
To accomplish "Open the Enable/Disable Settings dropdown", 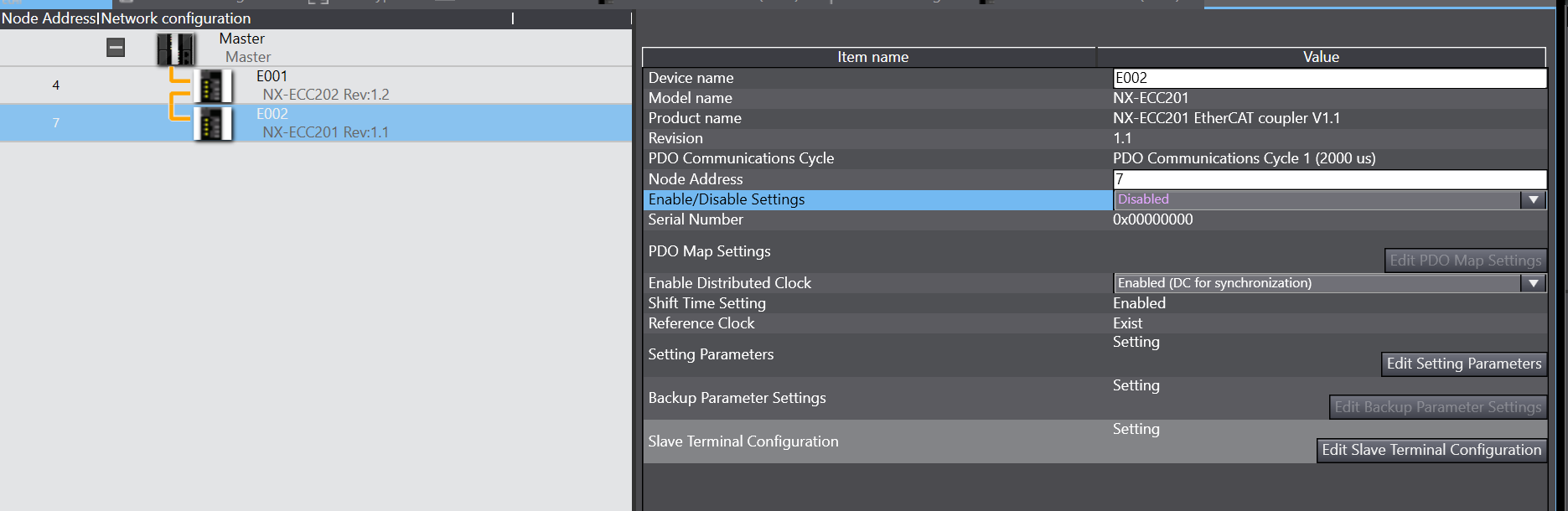I will [x=1533, y=199].
